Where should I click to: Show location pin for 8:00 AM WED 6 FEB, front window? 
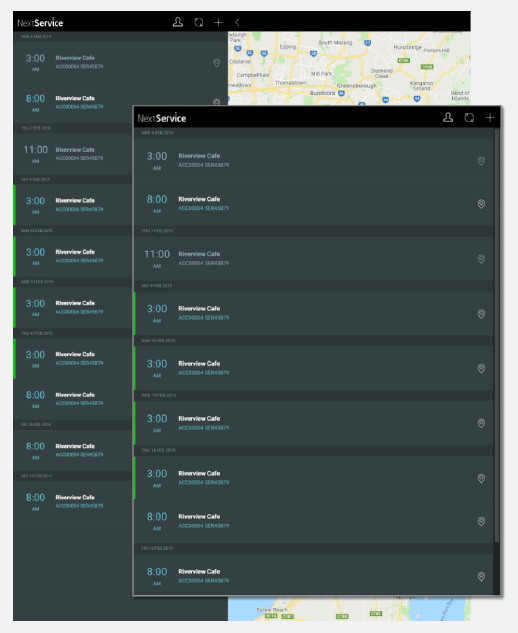coord(481,204)
